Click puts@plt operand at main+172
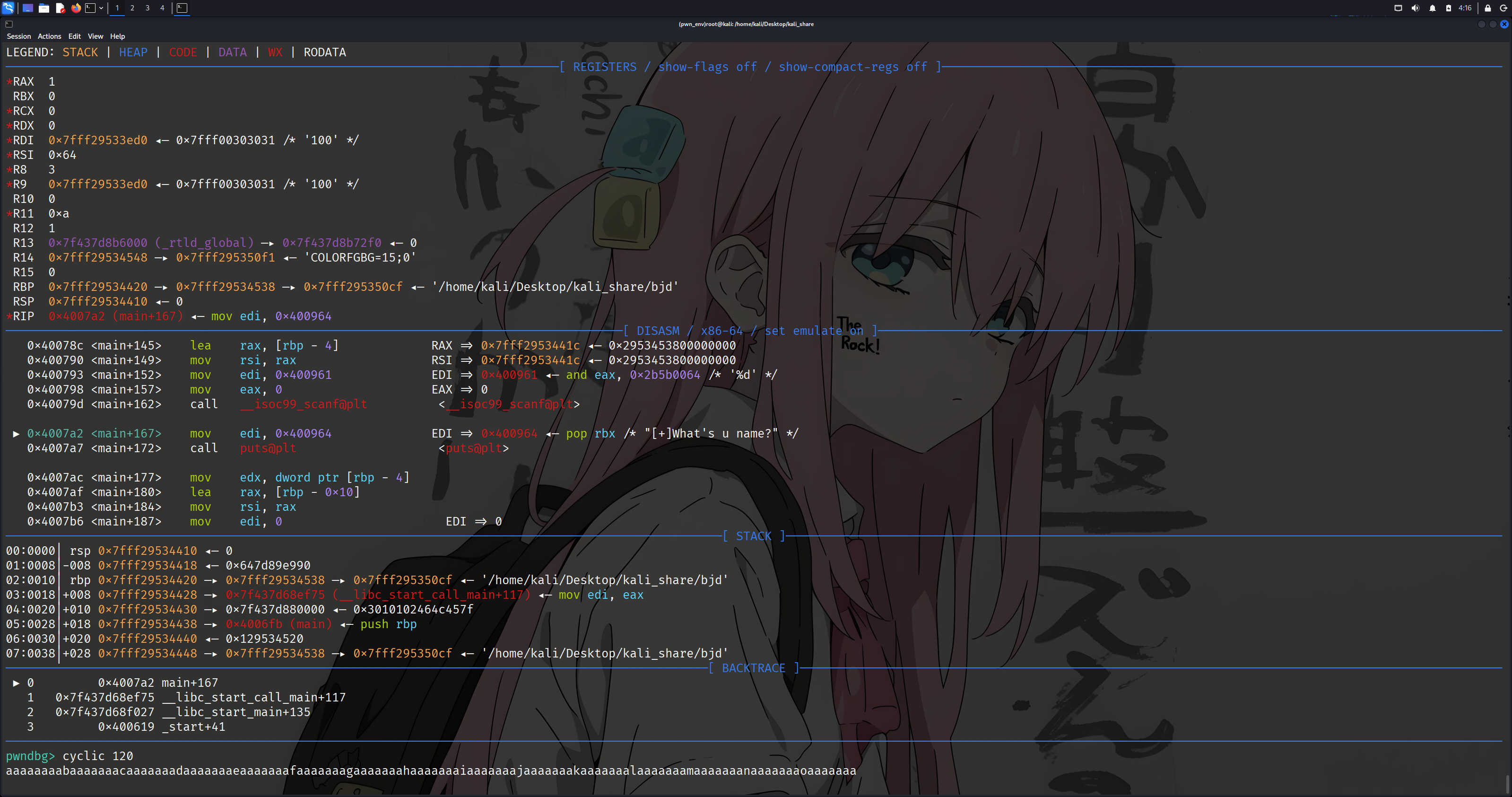This screenshot has height=797, width=1512. pyautogui.click(x=268, y=449)
